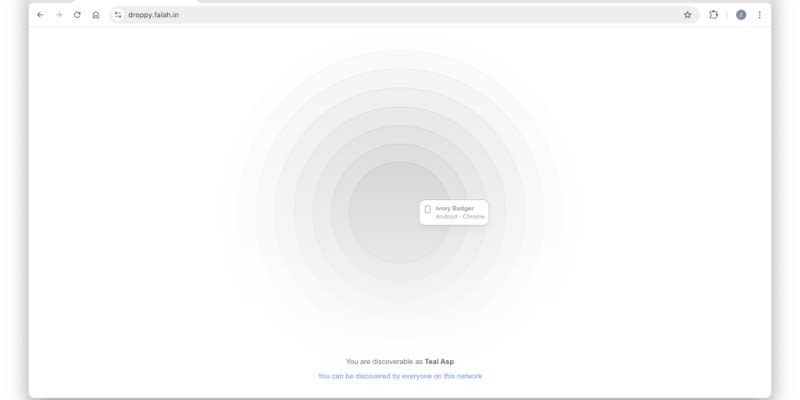The image size is (800, 400).
Task: Click the browser forward arrow
Action: click(58, 15)
